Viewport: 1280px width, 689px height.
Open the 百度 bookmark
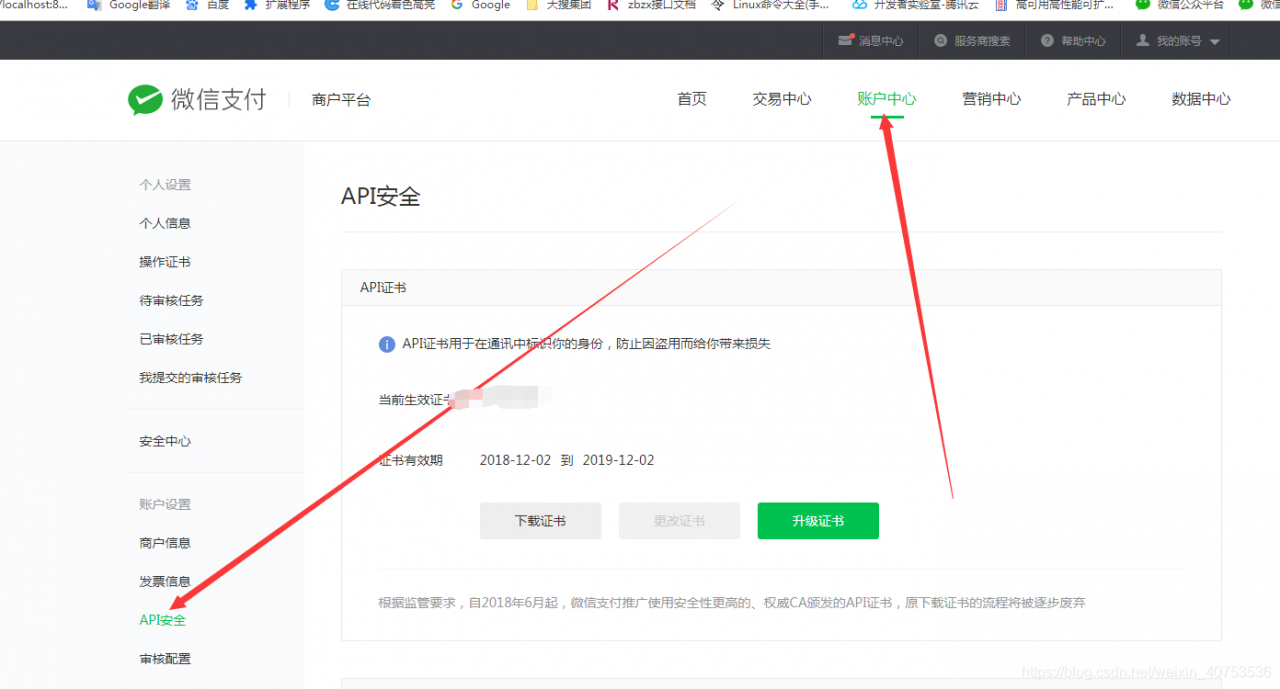pos(208,5)
